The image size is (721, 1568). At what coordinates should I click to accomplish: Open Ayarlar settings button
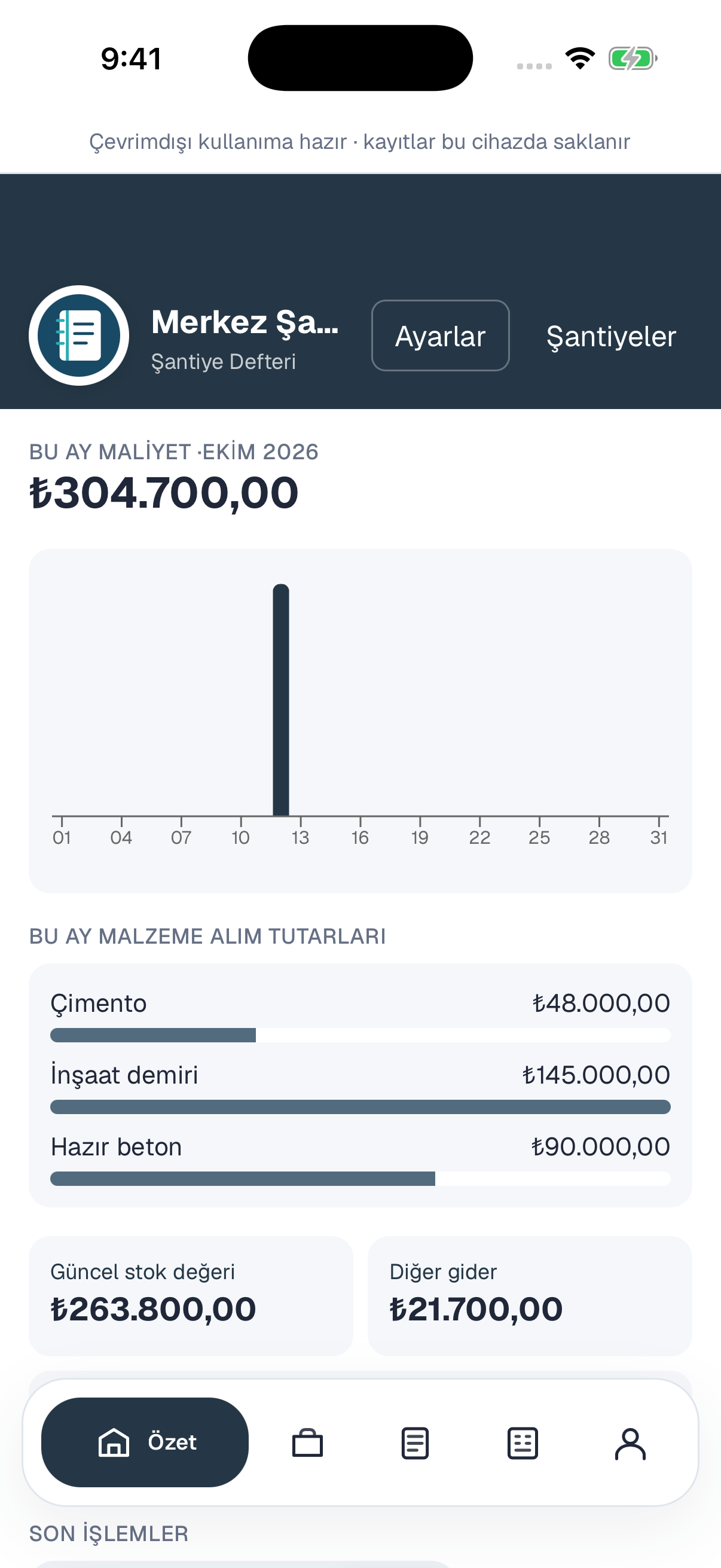tap(441, 335)
